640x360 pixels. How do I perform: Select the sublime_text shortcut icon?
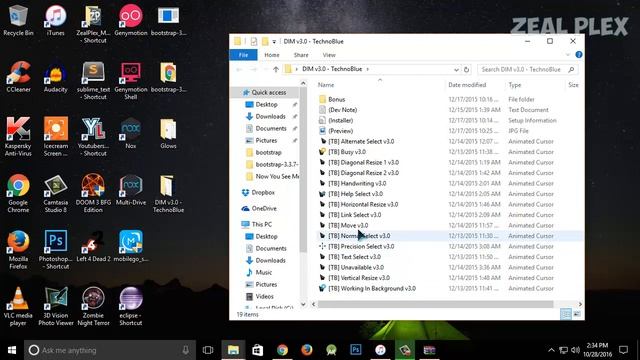(x=93, y=80)
